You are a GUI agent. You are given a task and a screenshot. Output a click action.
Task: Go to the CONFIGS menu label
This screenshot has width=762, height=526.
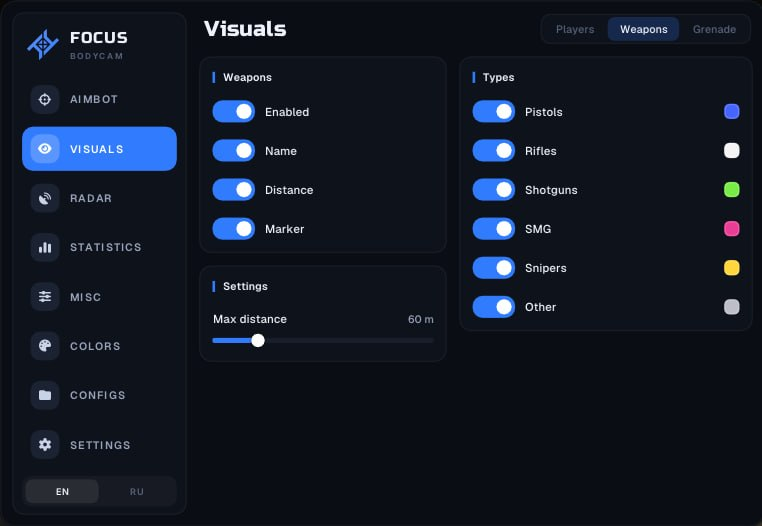click(x=98, y=395)
